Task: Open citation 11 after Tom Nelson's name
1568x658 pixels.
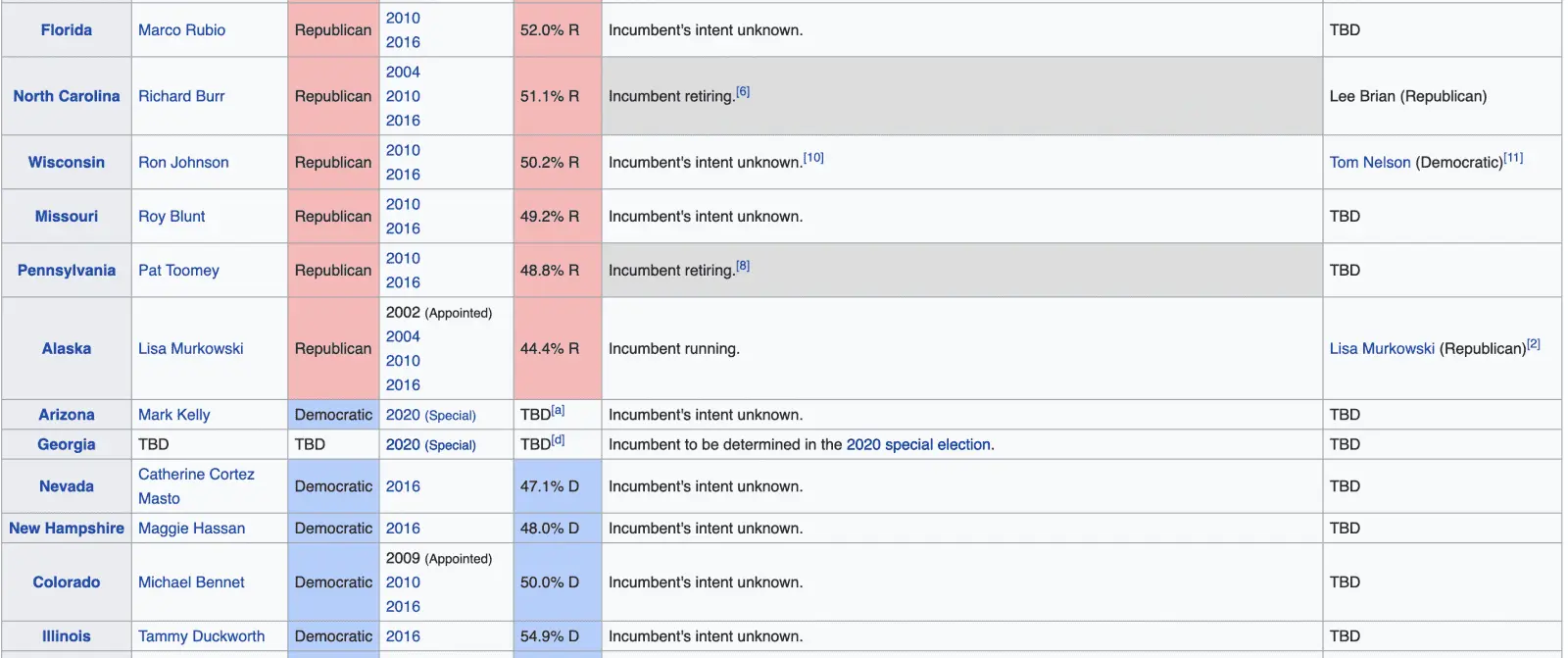Action: 1514,158
